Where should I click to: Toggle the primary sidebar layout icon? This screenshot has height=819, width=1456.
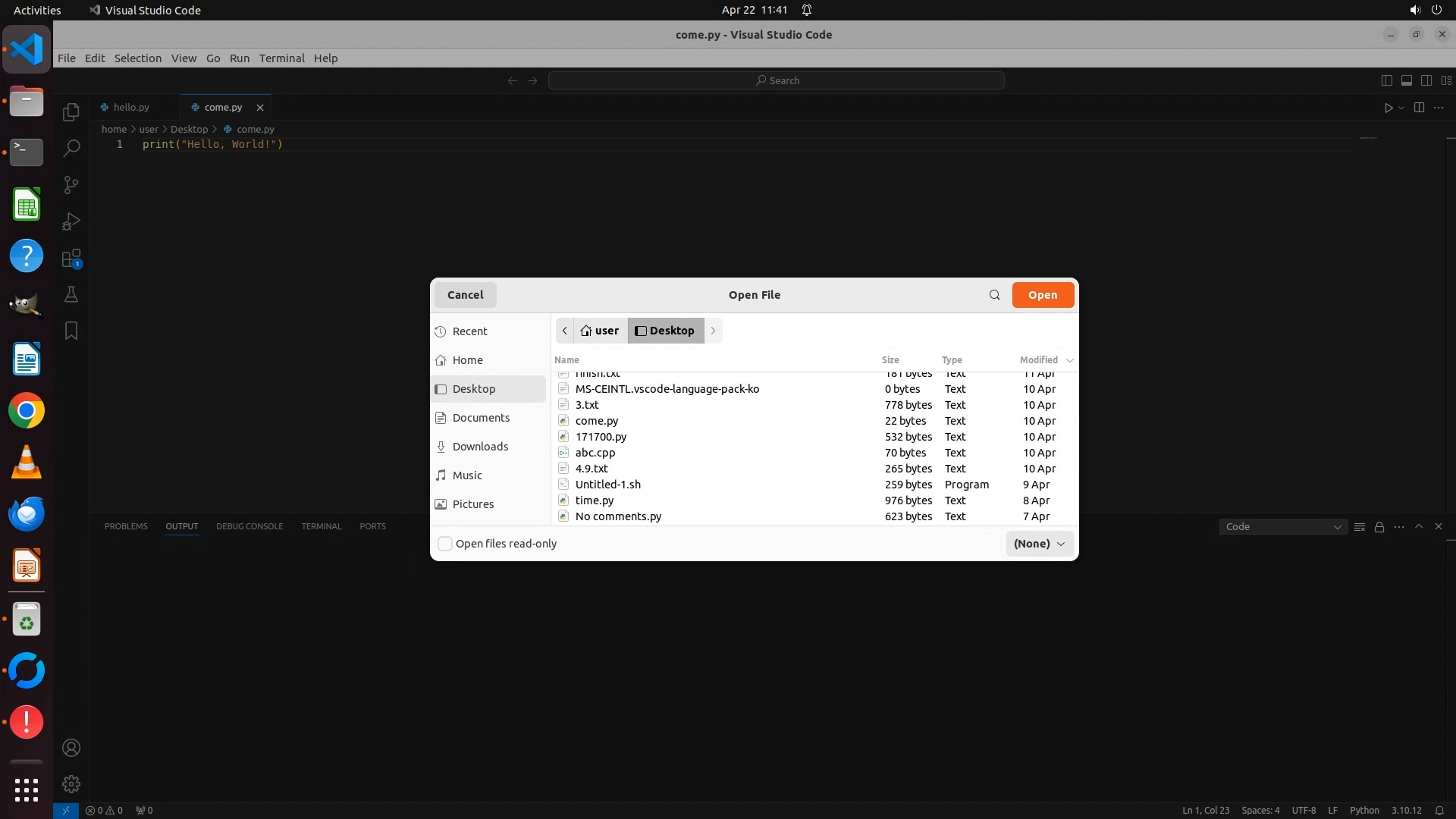click(x=1386, y=80)
